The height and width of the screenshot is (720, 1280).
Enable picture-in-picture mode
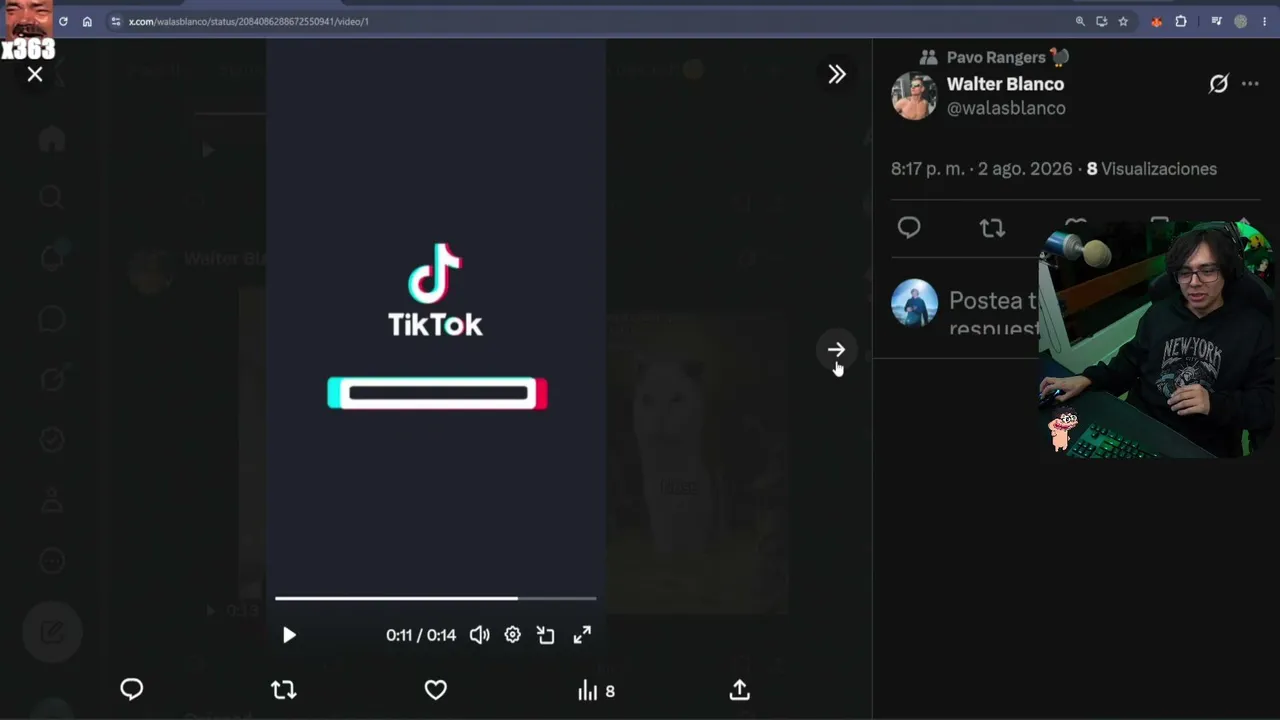546,635
